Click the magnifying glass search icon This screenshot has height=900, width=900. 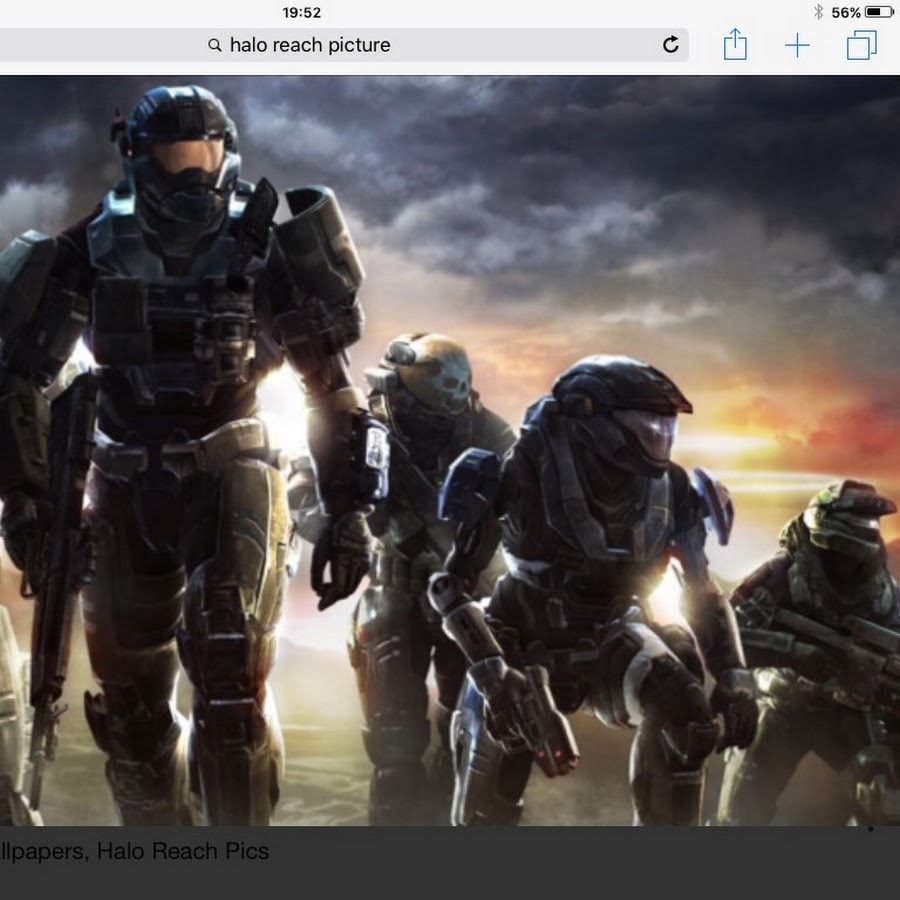[215, 45]
